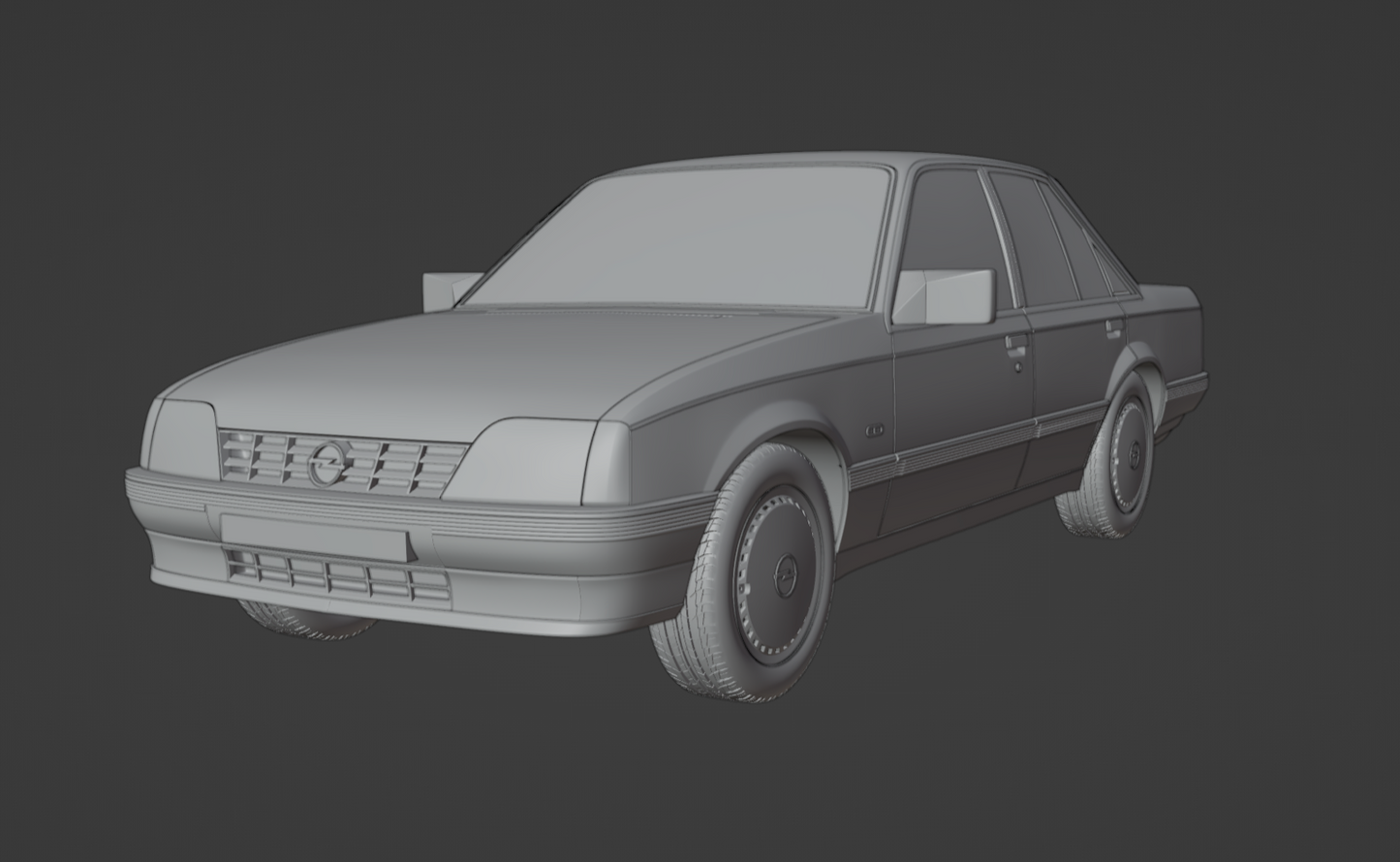Click the blank front license plate
Screen dimensions: 1400x862
point(314,537)
